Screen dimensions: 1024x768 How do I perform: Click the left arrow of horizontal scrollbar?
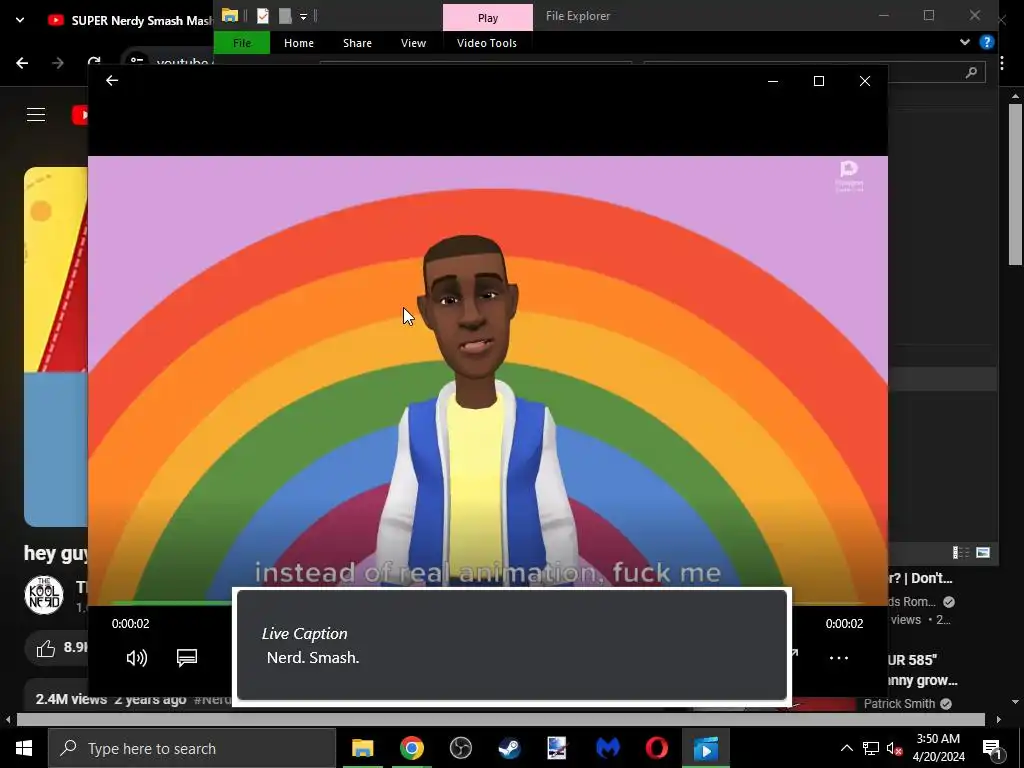click(x=8, y=720)
